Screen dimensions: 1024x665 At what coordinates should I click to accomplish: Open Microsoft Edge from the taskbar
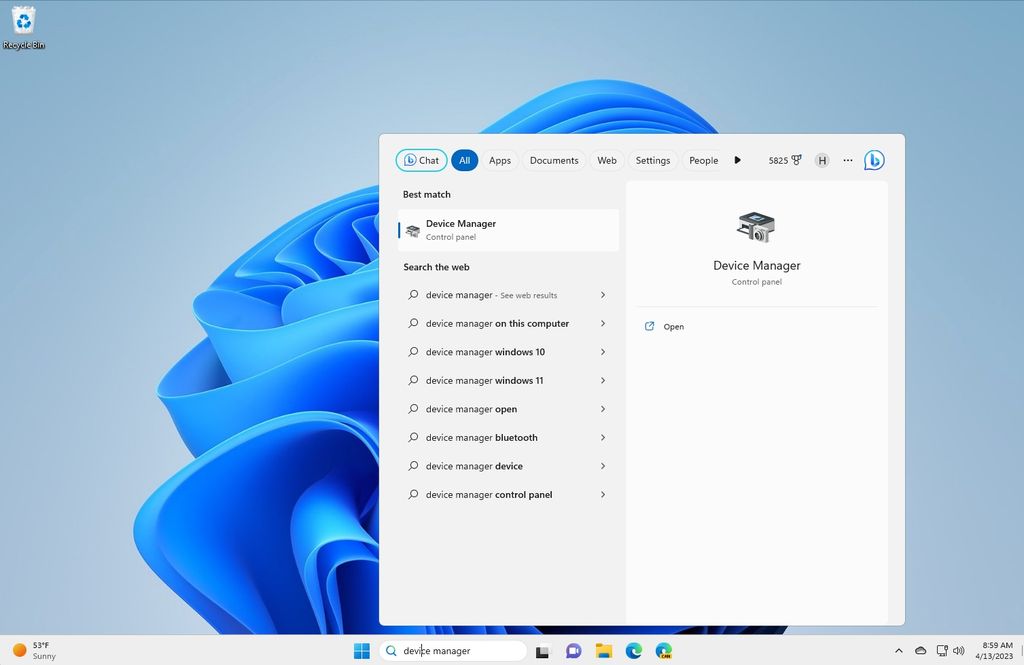[634, 651]
